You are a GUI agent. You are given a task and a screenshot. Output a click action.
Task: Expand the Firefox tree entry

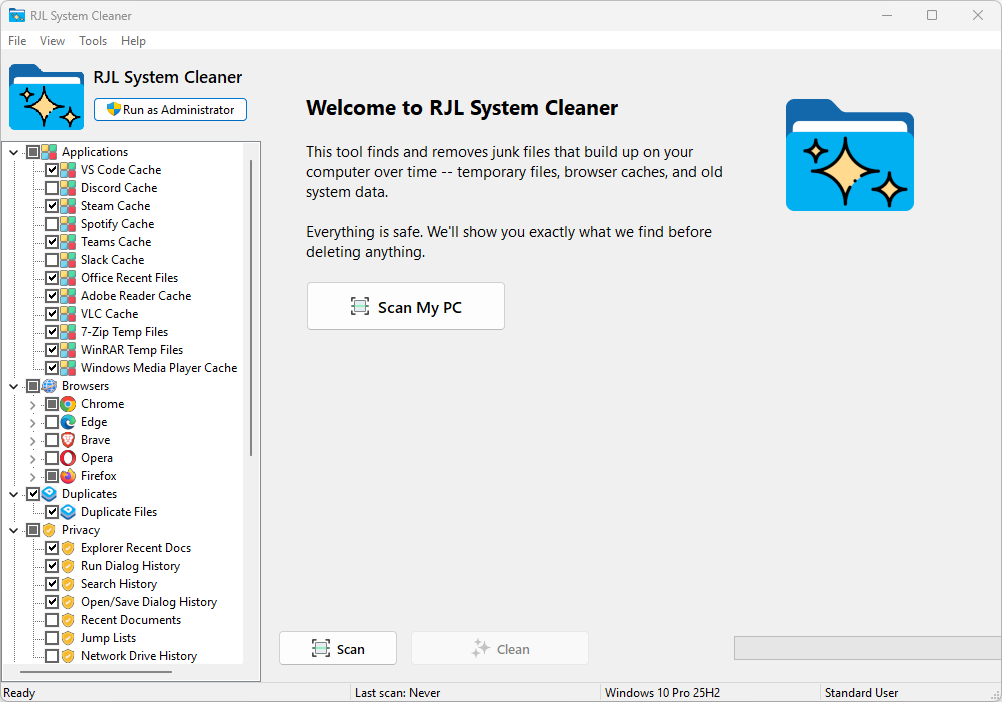pos(32,476)
